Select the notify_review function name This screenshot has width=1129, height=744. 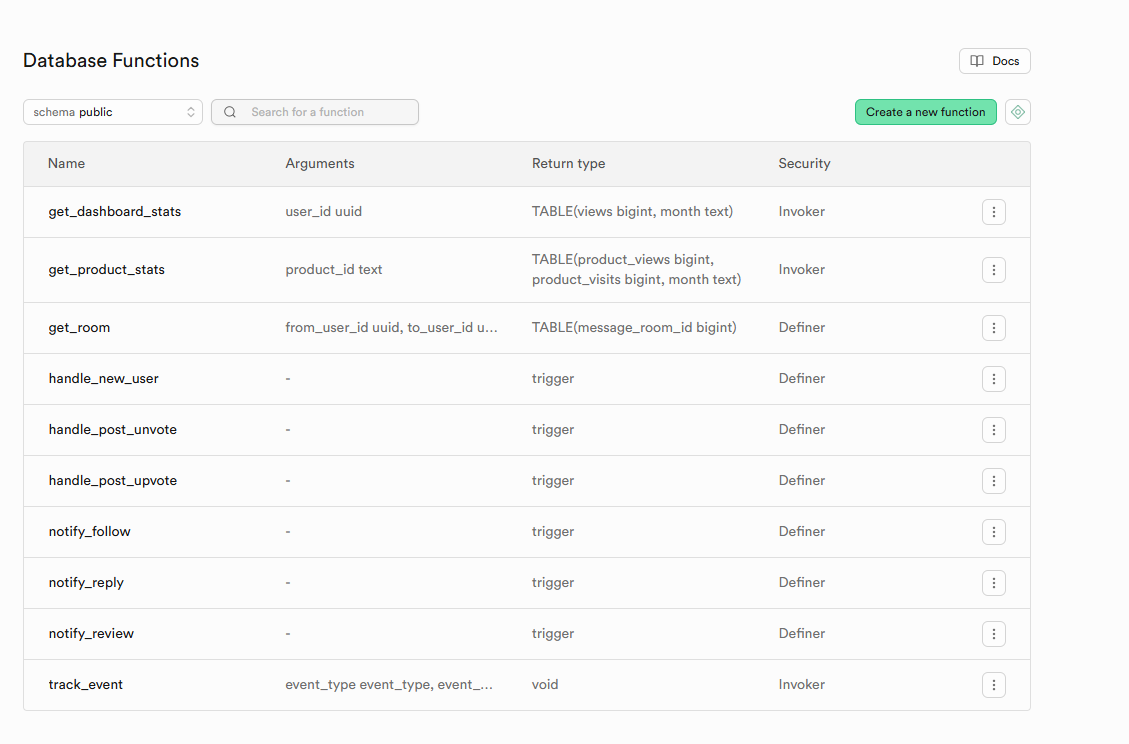click(91, 634)
